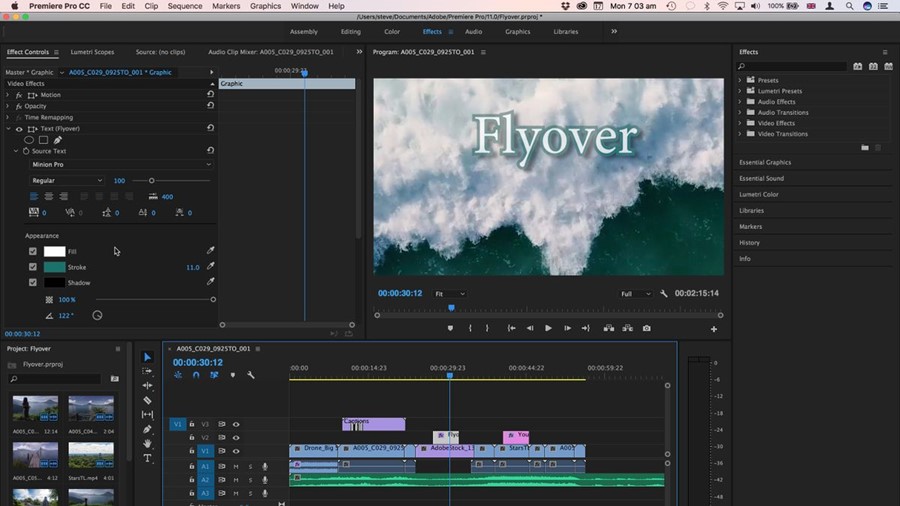Click the Export Frame camera icon
The height and width of the screenshot is (506, 900).
(x=646, y=328)
